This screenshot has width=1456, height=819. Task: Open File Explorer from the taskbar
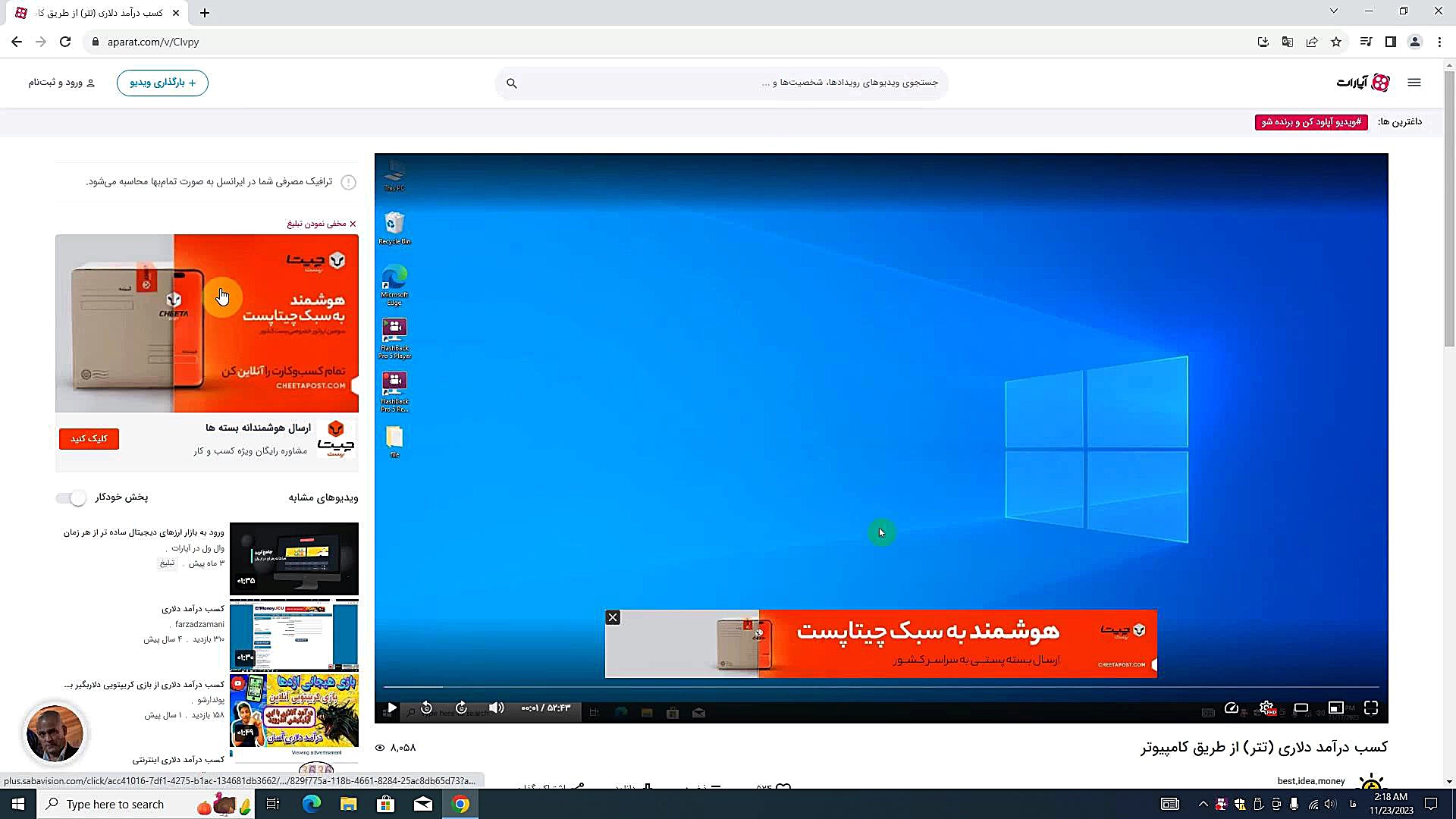[348, 804]
